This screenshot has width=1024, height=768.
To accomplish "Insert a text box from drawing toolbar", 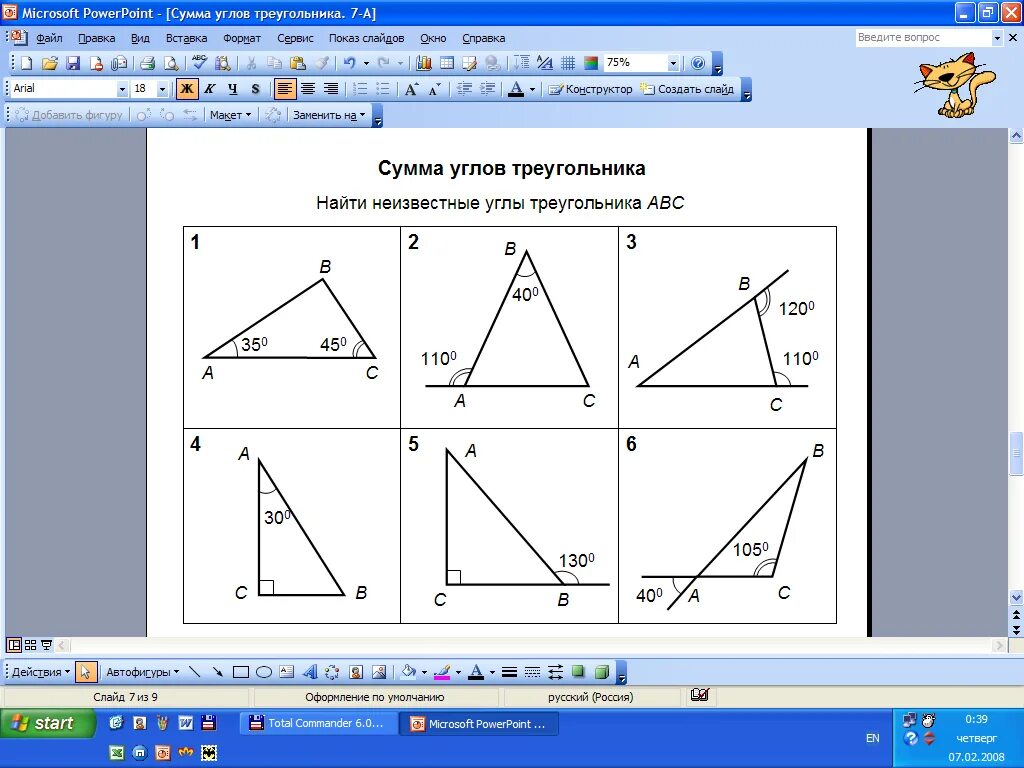I will tap(286, 671).
